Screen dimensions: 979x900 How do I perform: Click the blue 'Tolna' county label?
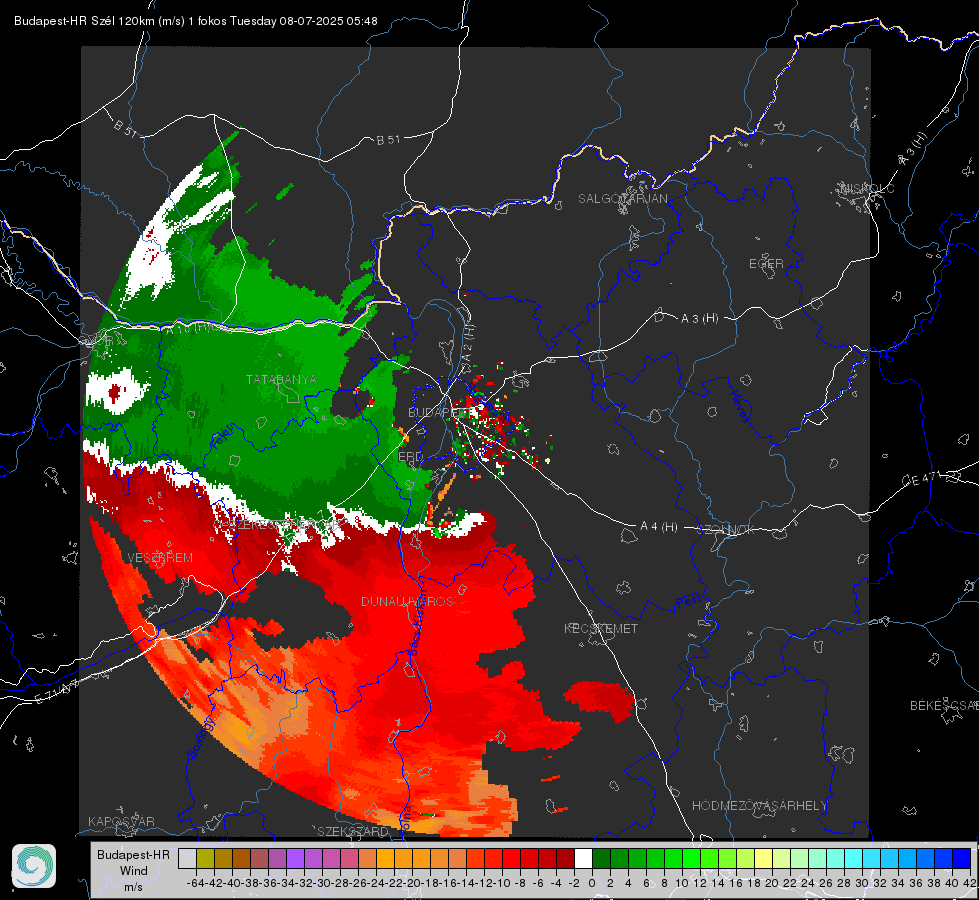[405, 819]
